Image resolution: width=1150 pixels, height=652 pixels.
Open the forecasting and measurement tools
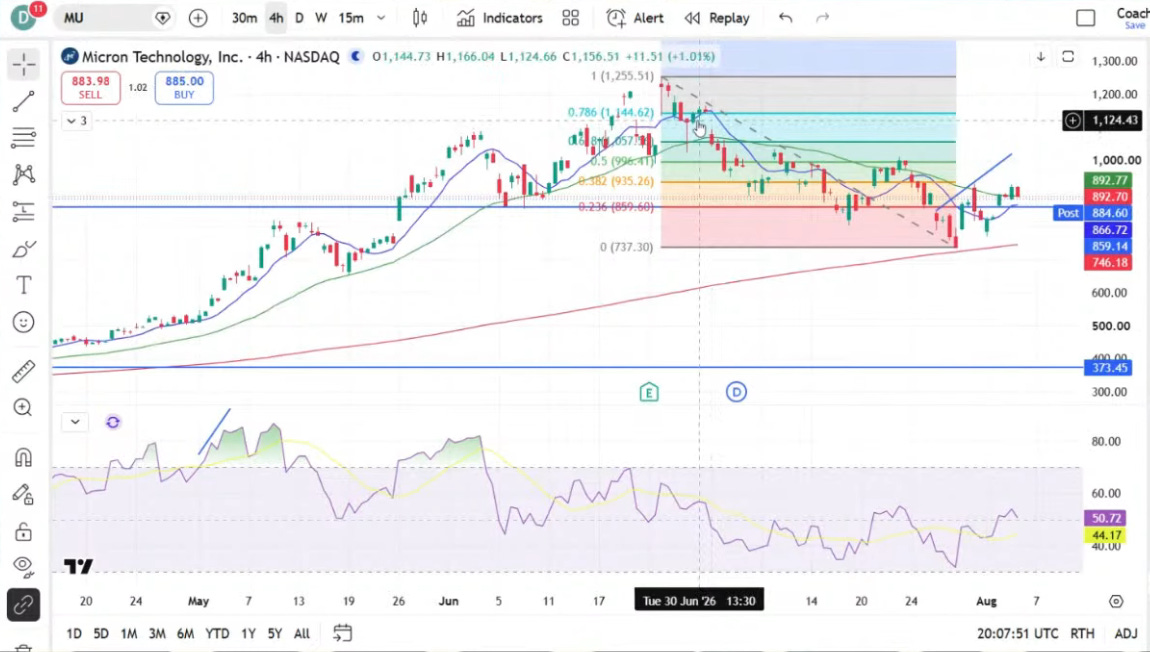tap(23, 211)
